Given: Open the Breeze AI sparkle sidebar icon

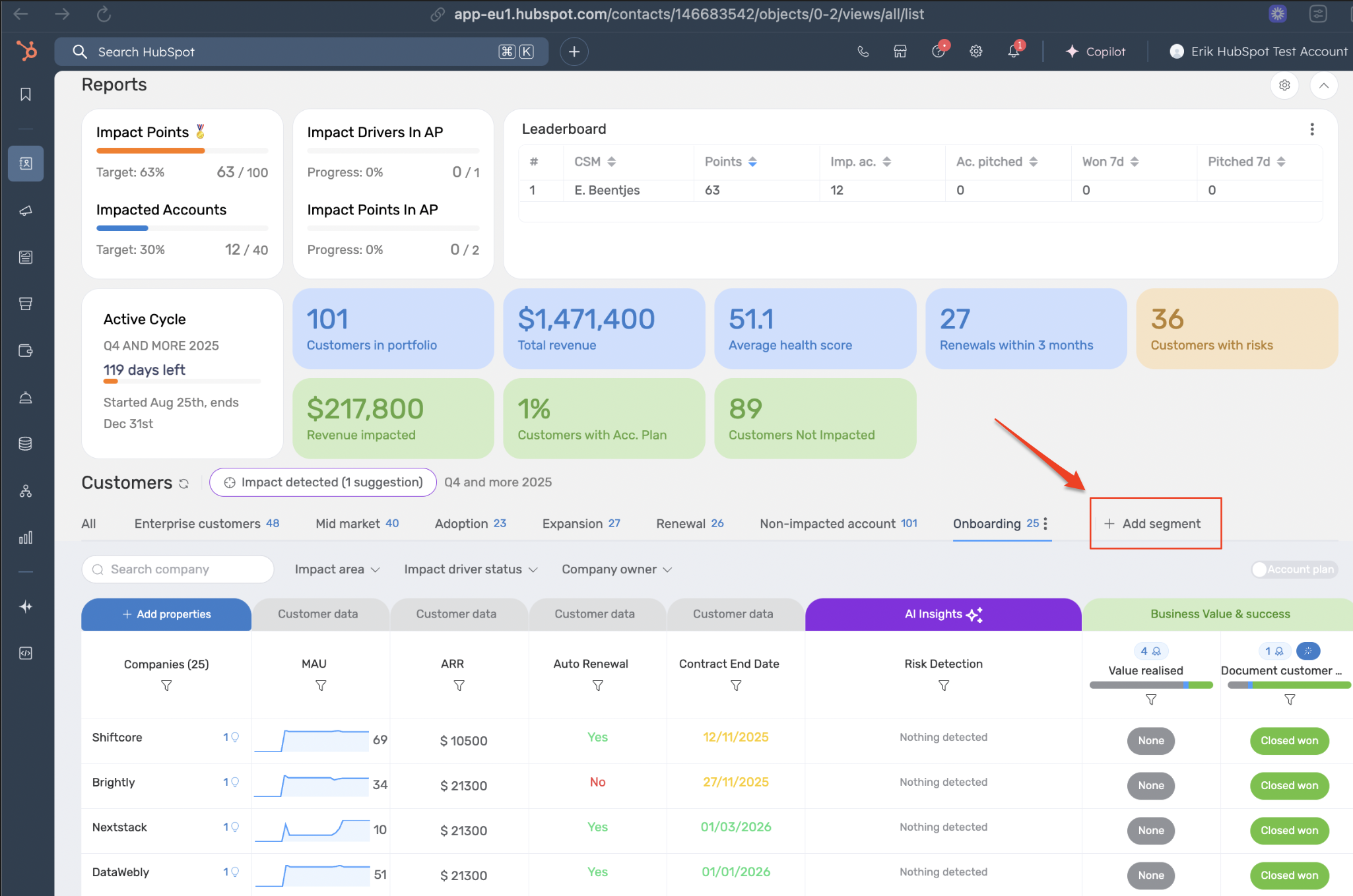Looking at the screenshot, I should click(x=26, y=606).
